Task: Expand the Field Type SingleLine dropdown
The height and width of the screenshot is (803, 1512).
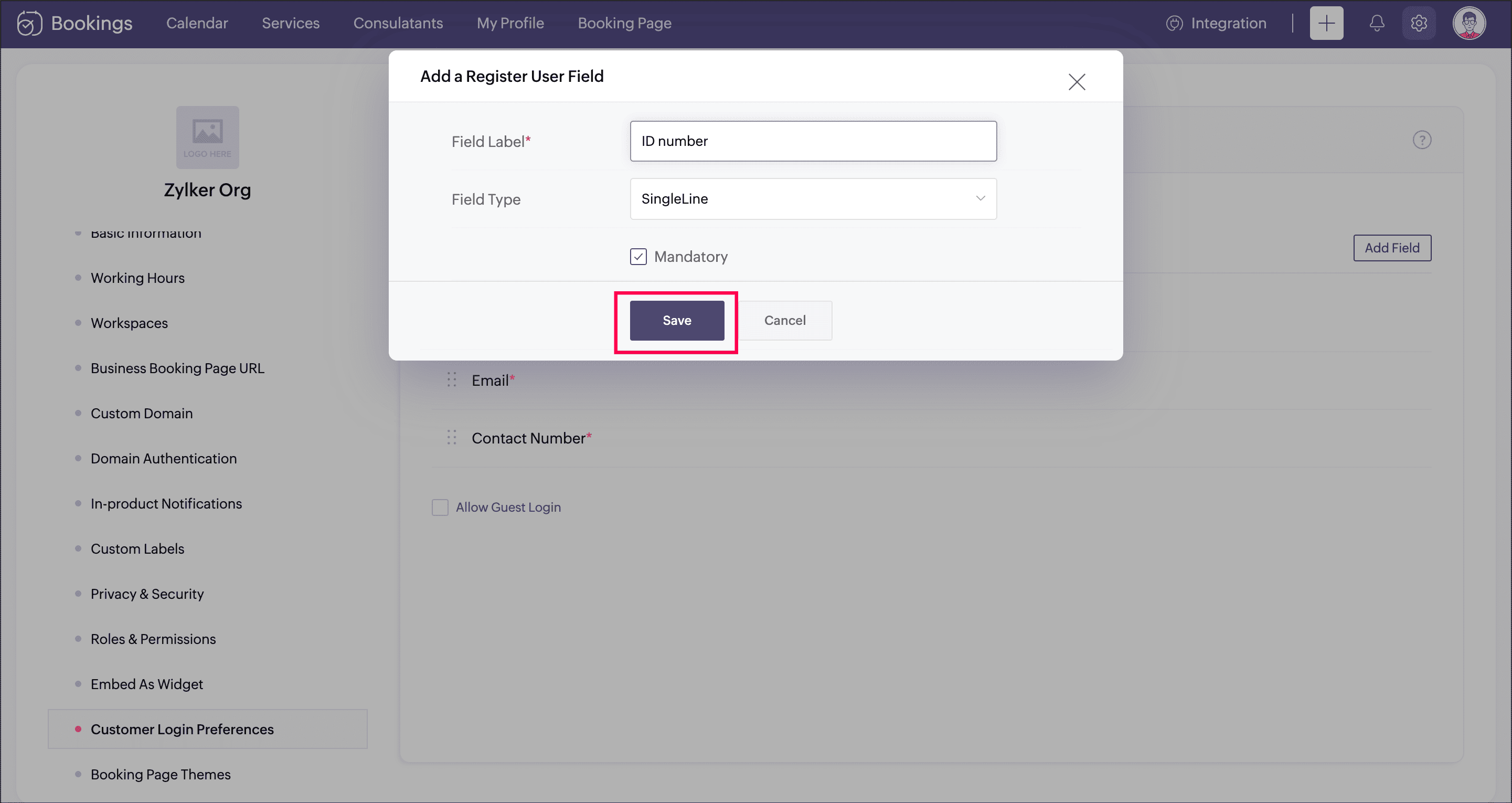Action: click(813, 199)
